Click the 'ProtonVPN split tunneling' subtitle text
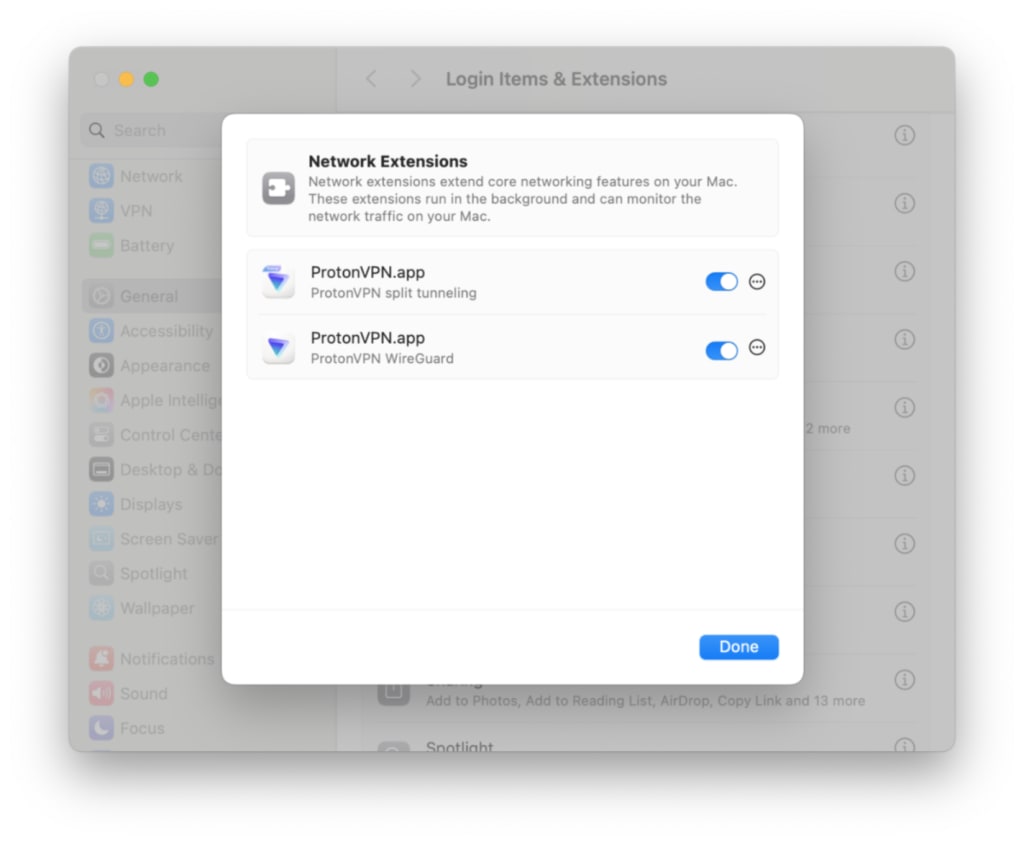 pos(394,293)
